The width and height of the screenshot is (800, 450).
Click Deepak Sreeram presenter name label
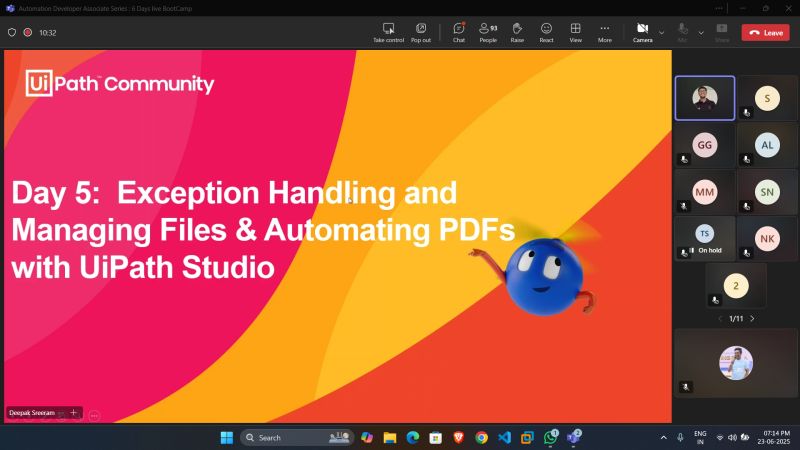coord(32,413)
